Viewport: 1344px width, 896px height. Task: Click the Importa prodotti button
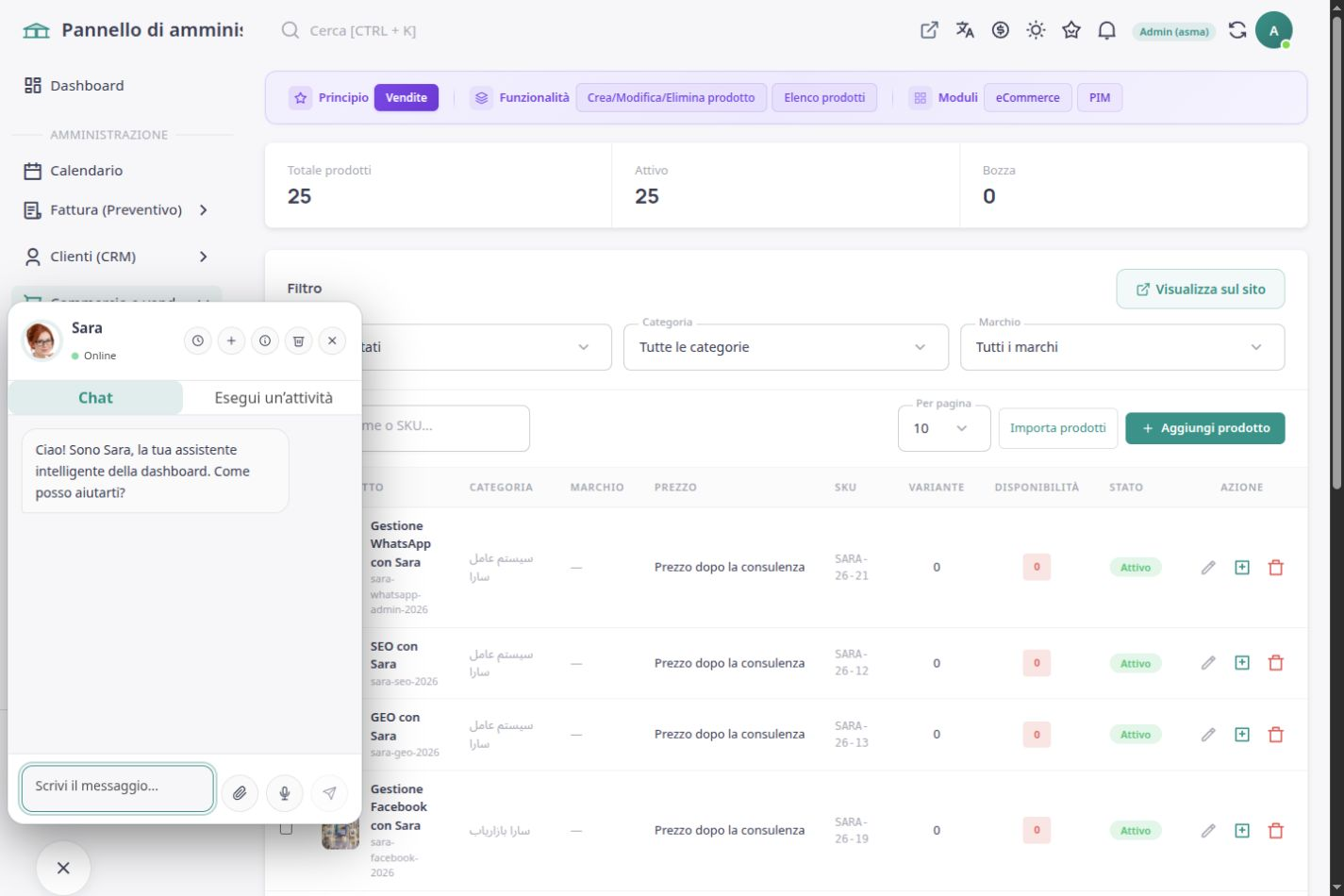pos(1058,428)
